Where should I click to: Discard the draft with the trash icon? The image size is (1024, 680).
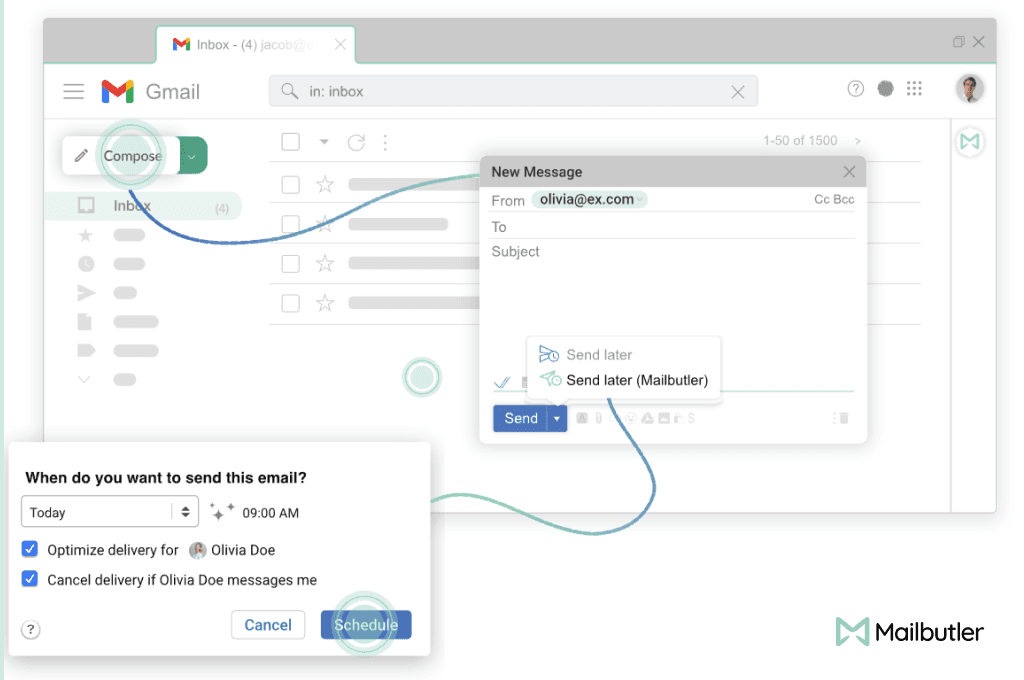(x=843, y=418)
